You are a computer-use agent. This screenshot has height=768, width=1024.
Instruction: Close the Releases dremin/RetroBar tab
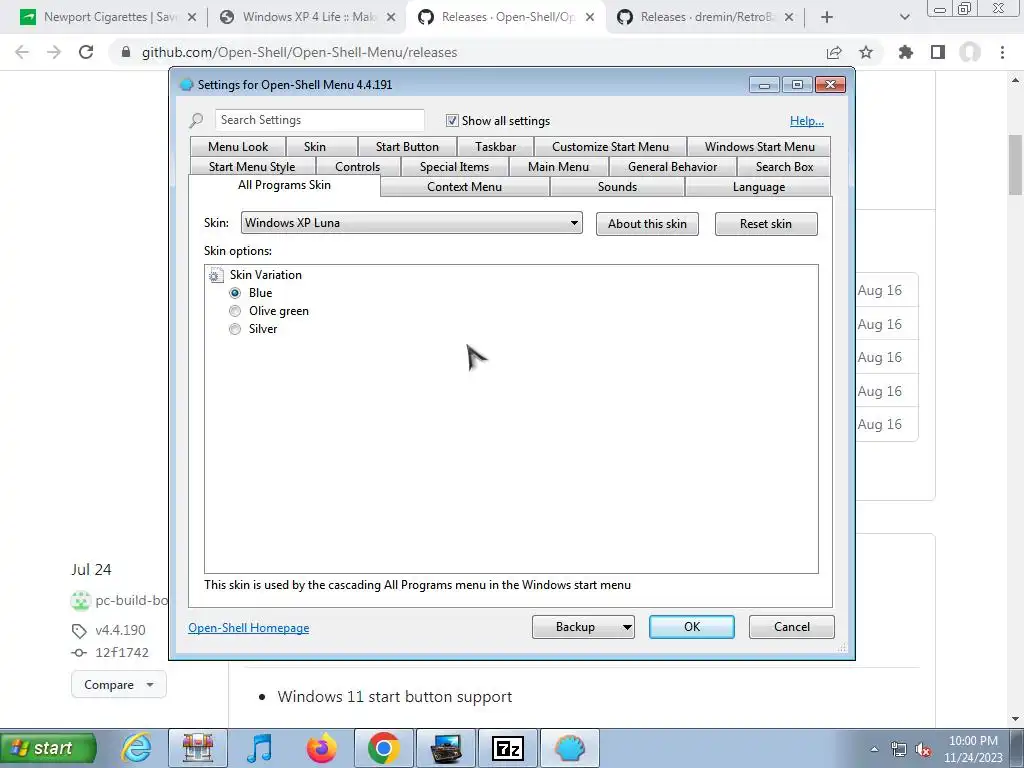pos(789,17)
